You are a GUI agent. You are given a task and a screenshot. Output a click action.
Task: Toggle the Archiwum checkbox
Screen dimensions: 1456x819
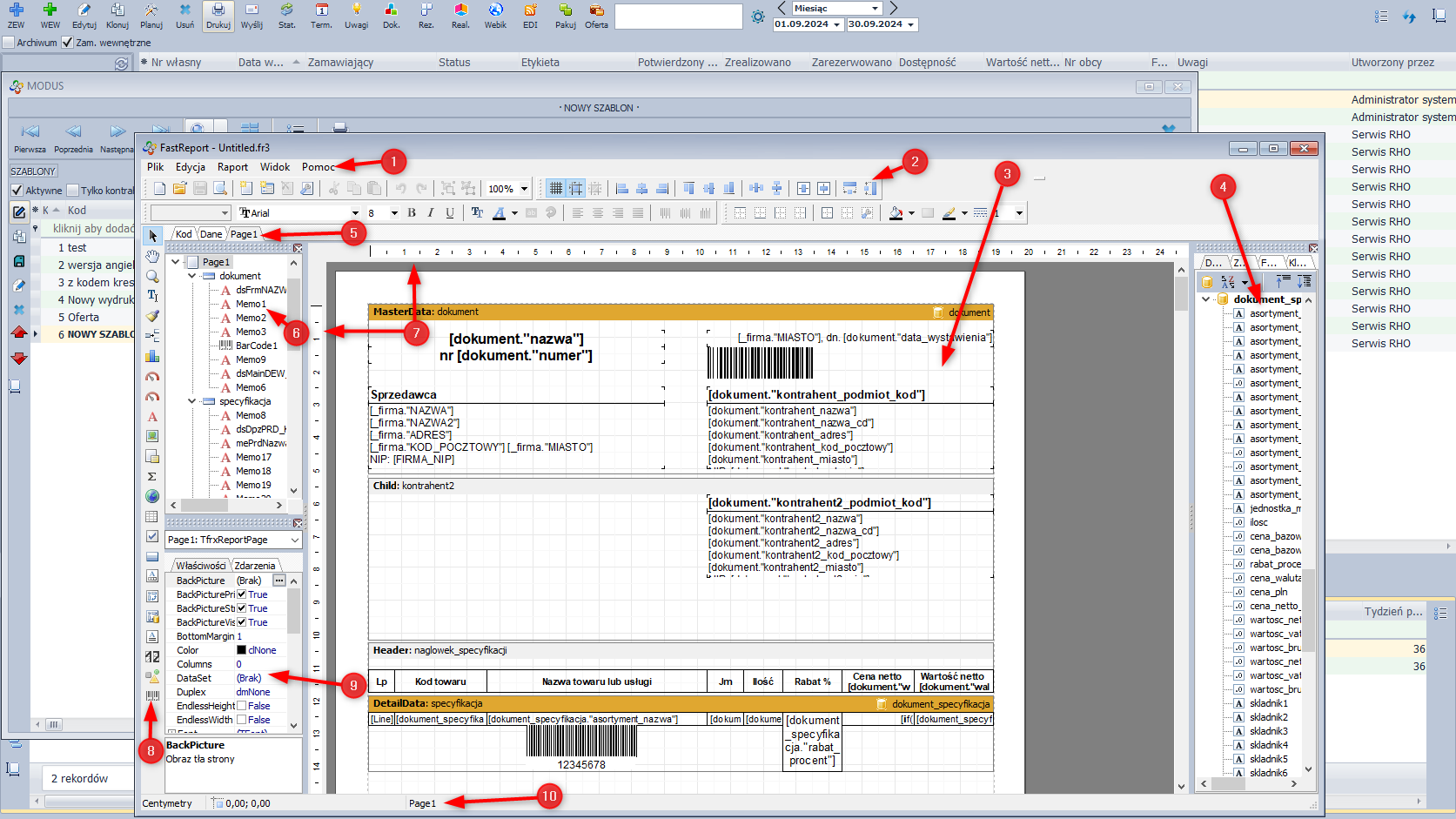[x=9, y=43]
